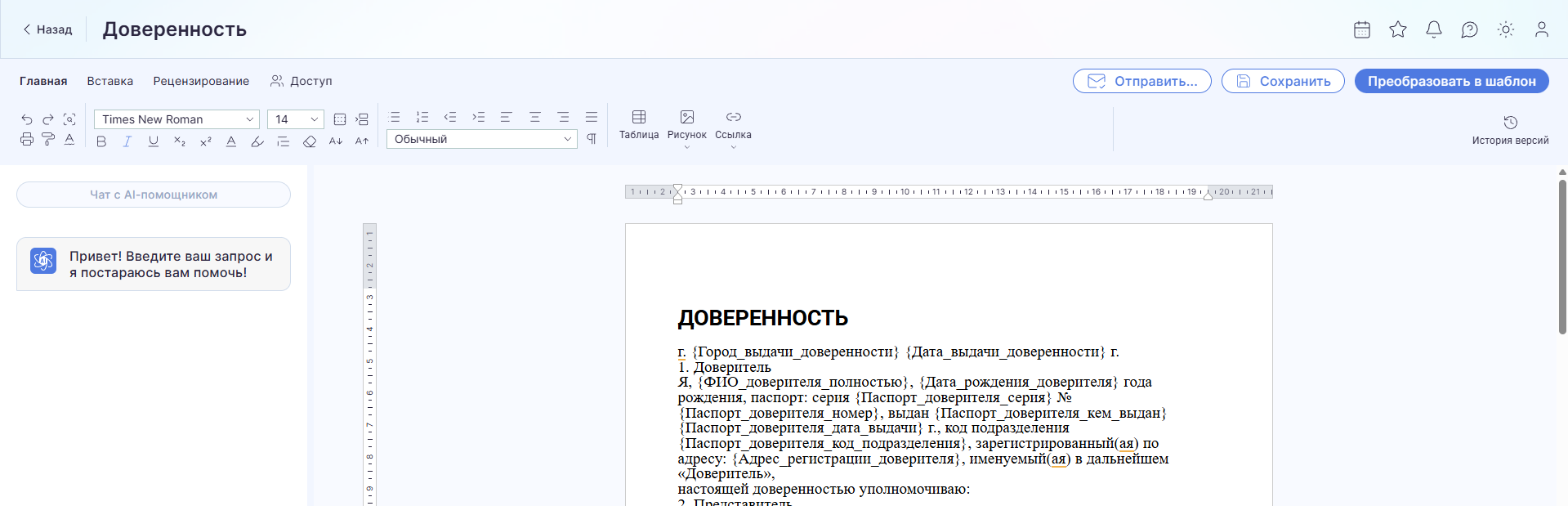Expand the font size 14 dropdown
The height and width of the screenshot is (506, 1568).
point(295,119)
